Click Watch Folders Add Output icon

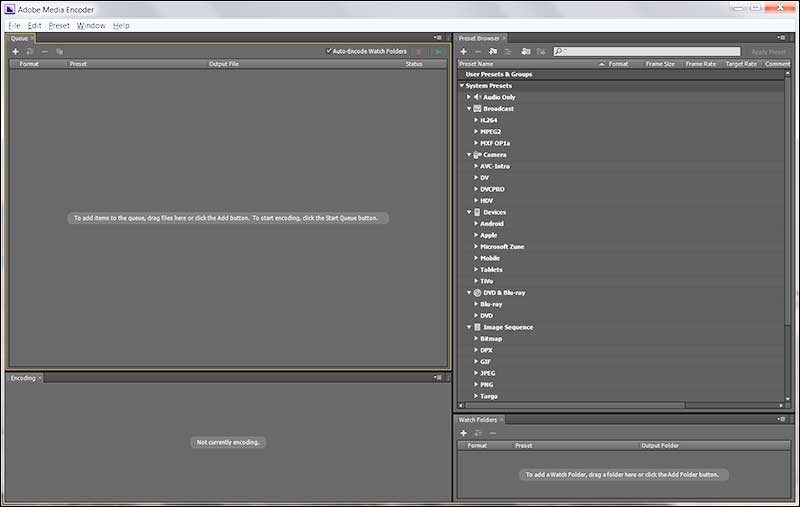(x=478, y=433)
